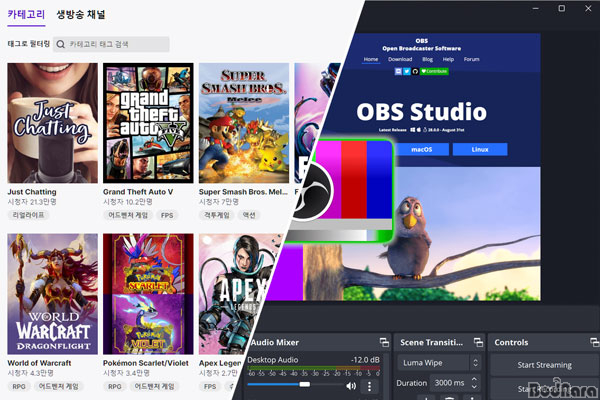Click the 시청자 21.3만명 viewer count text
600x400 pixels.
coord(32,202)
